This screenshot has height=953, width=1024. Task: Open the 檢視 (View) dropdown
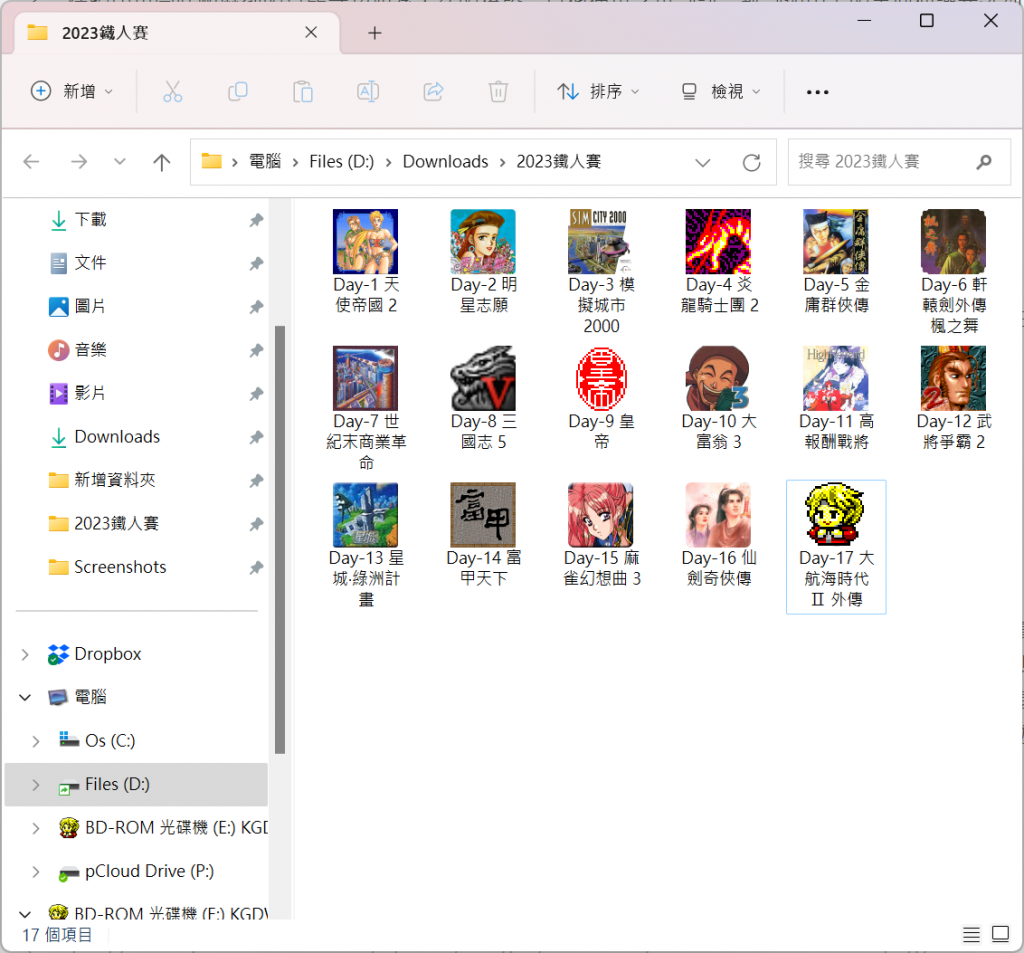coord(721,91)
